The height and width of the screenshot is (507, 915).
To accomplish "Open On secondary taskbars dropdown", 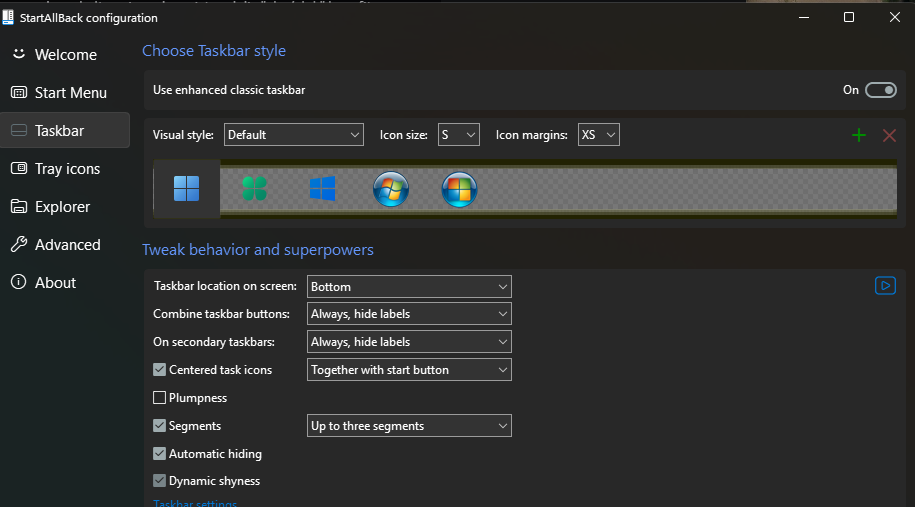I will [x=409, y=342].
